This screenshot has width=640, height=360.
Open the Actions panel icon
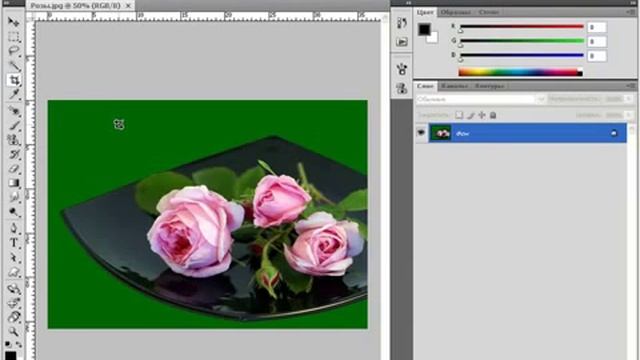402,42
